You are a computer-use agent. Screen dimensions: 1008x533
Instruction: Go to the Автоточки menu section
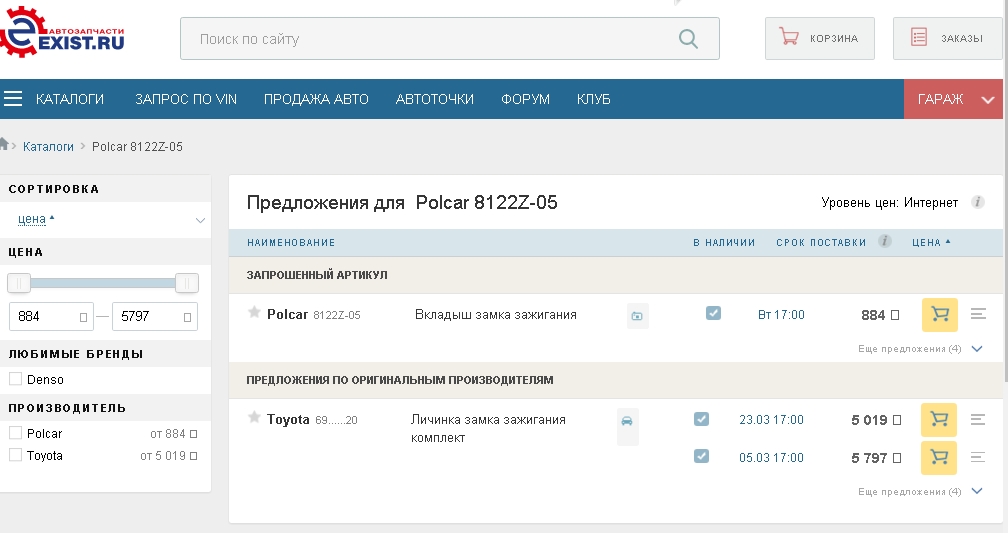coord(434,99)
